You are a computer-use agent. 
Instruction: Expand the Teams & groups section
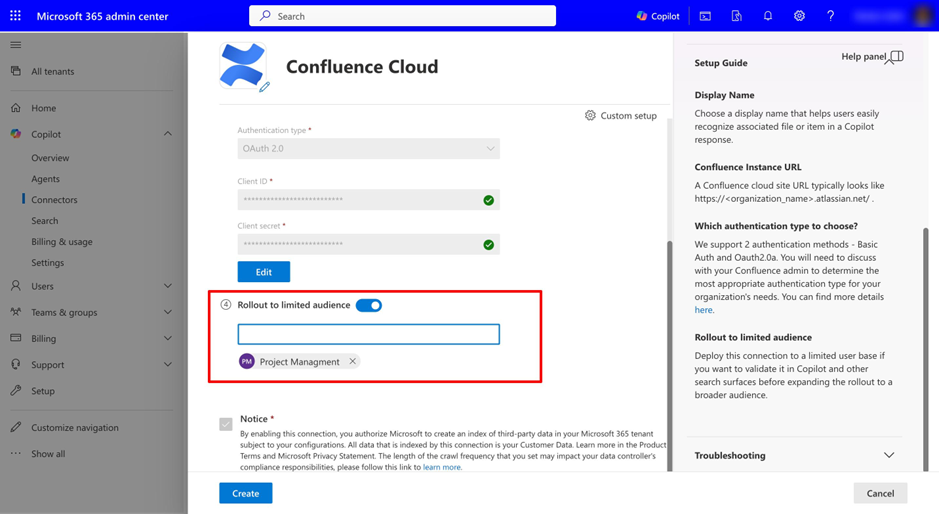pos(168,312)
